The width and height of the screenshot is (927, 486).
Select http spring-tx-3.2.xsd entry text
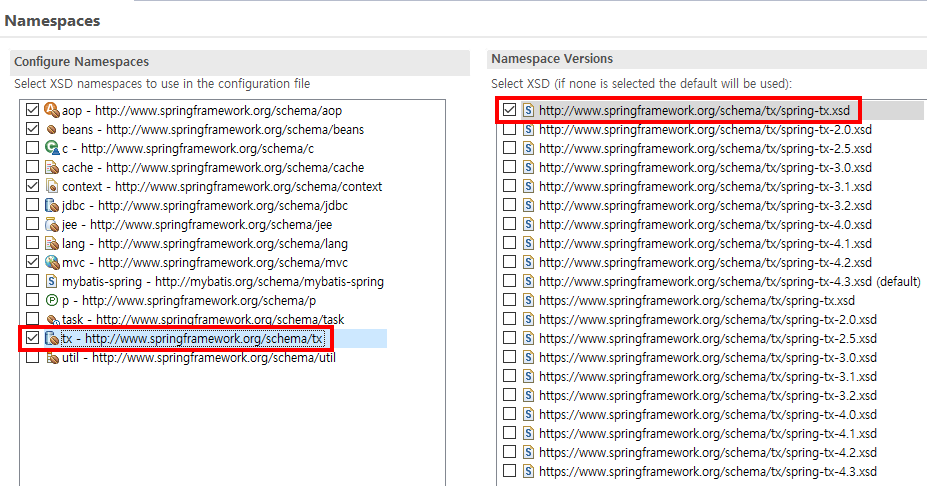point(705,206)
